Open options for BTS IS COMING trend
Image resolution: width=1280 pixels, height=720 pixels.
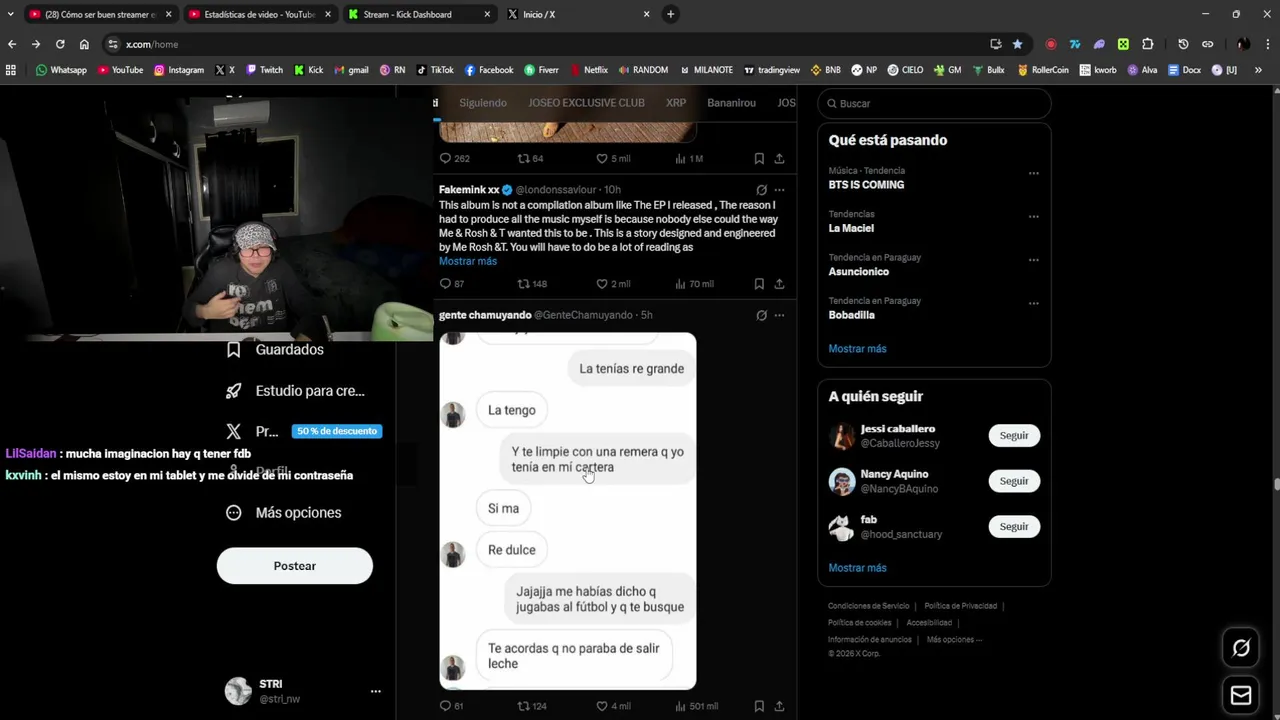1034,173
